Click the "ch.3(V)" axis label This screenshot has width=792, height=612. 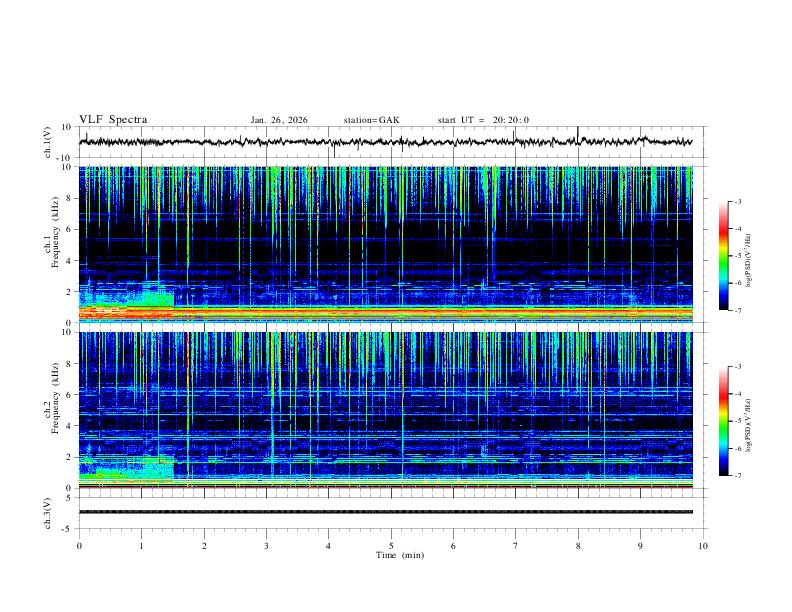pos(48,513)
